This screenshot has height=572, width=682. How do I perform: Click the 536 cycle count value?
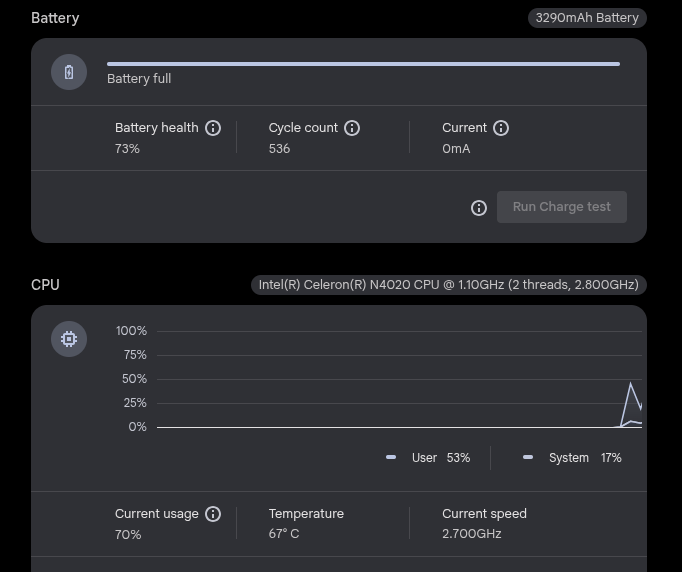[279, 149]
